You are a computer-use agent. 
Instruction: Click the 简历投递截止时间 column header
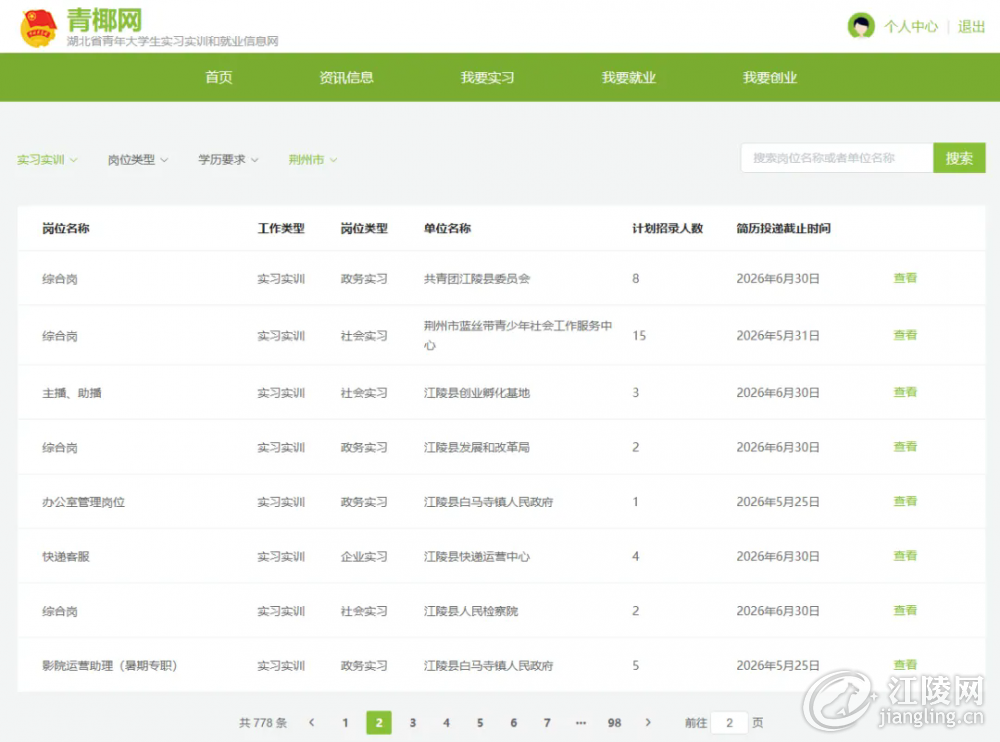(x=783, y=228)
